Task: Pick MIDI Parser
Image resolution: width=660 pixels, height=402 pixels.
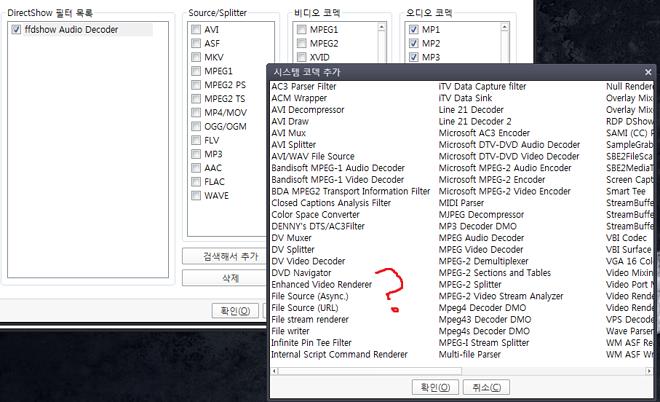Action: (461, 203)
